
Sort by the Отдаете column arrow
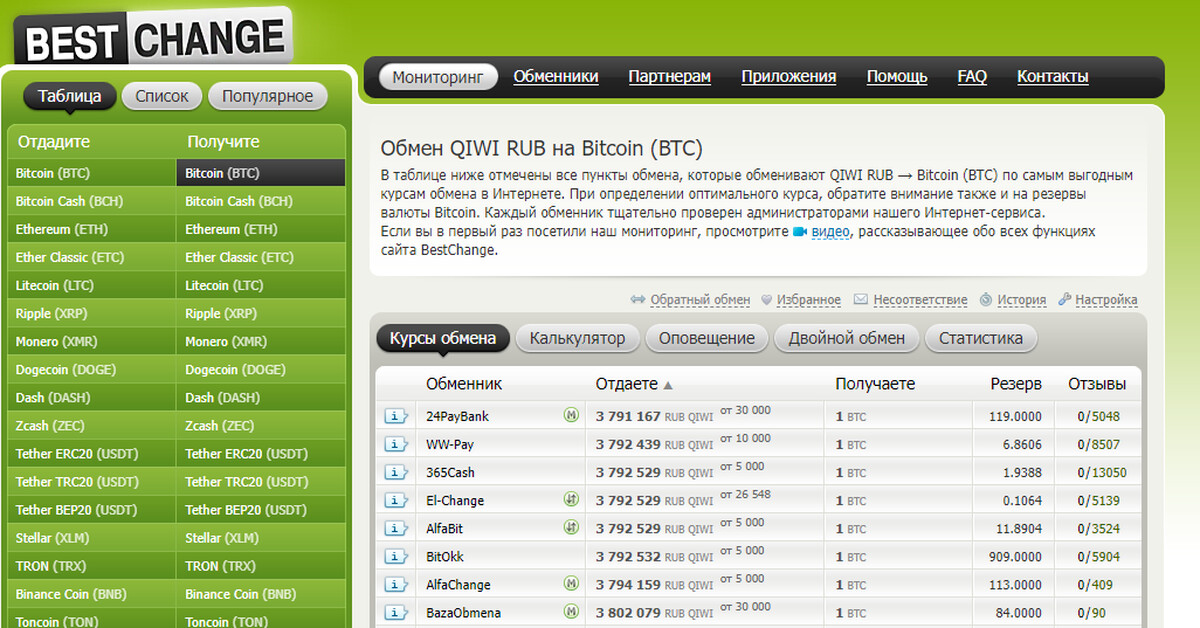coord(668,385)
